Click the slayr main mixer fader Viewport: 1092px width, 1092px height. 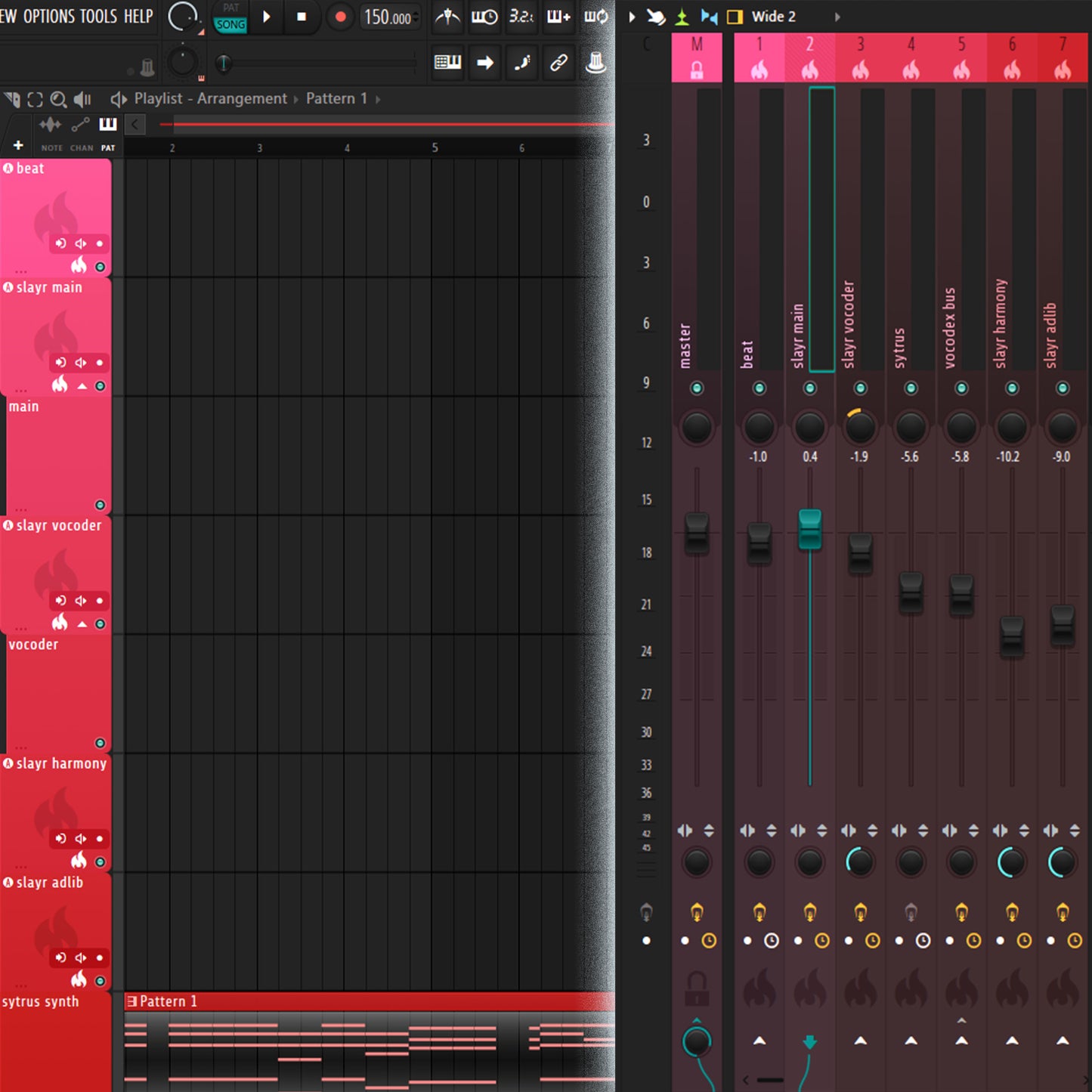[x=809, y=529]
